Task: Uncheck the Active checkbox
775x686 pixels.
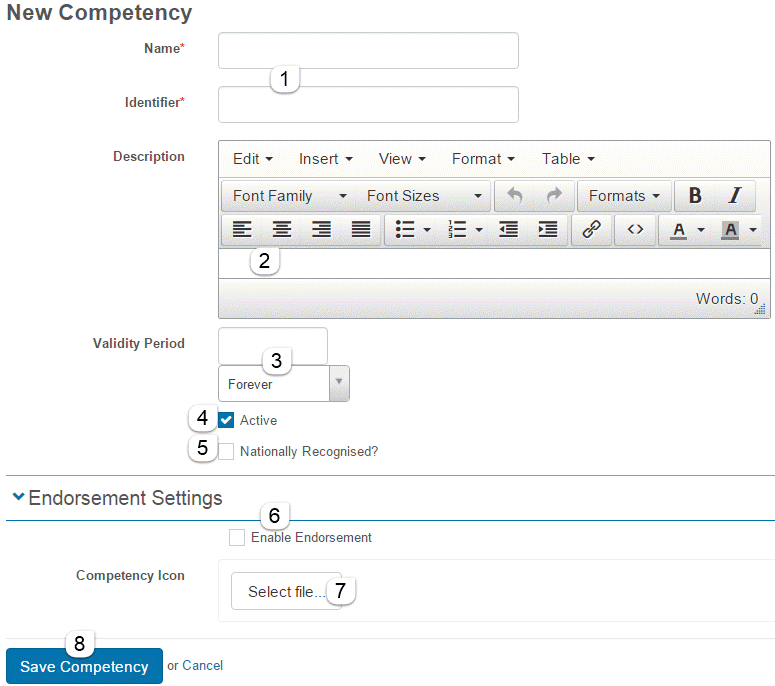Action: (226, 420)
